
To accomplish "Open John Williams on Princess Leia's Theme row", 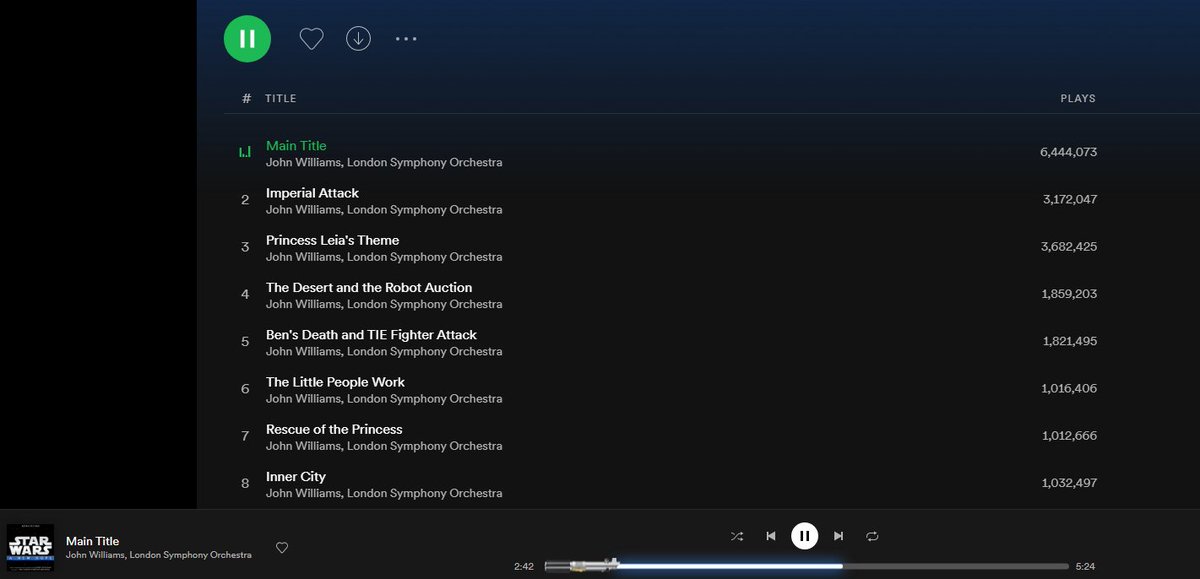I will [303, 257].
